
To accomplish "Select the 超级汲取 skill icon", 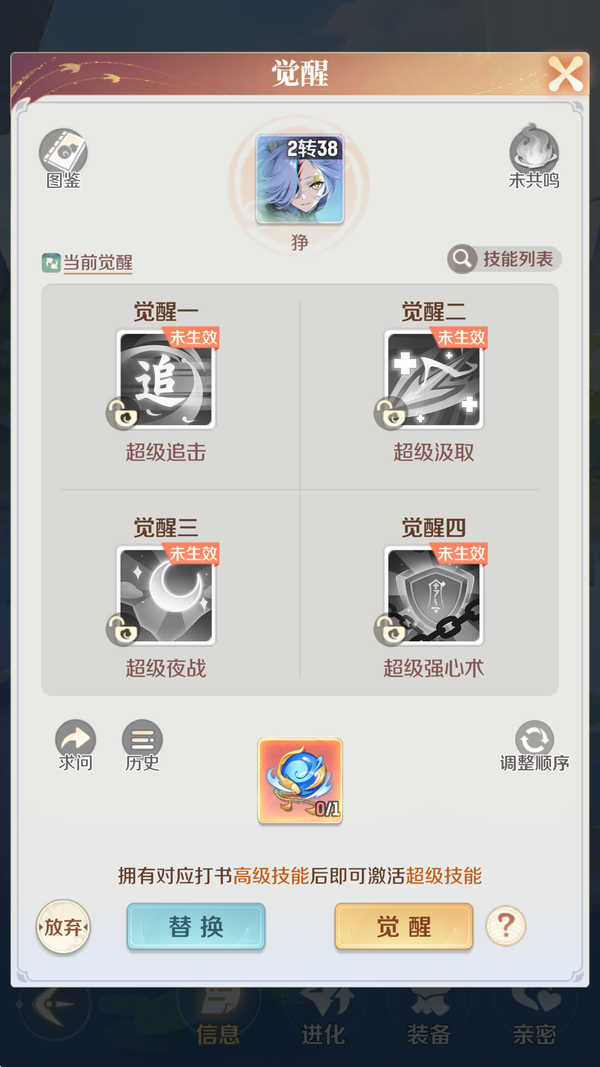I will point(433,380).
